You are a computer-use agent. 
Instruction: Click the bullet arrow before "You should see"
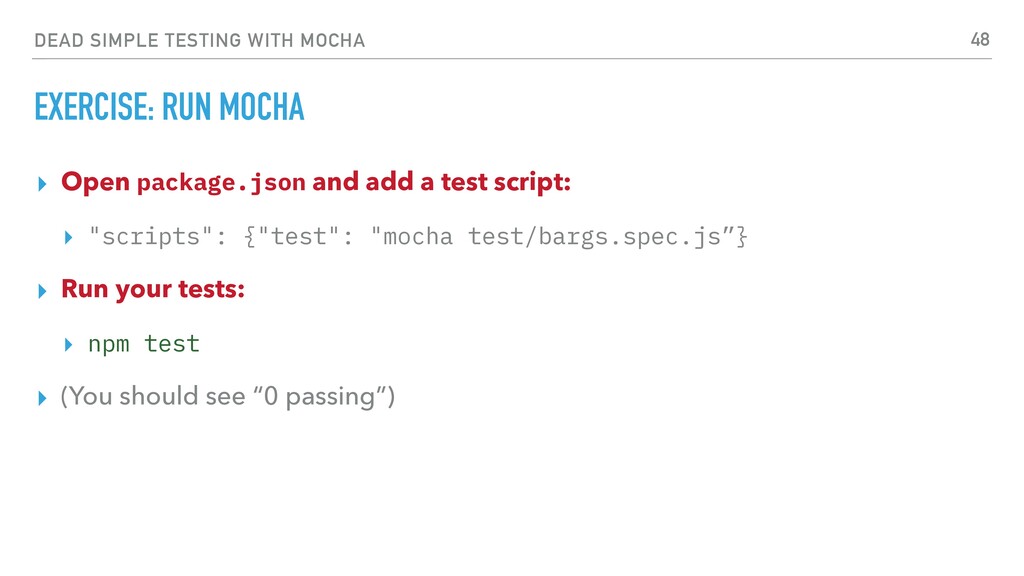[x=42, y=398]
